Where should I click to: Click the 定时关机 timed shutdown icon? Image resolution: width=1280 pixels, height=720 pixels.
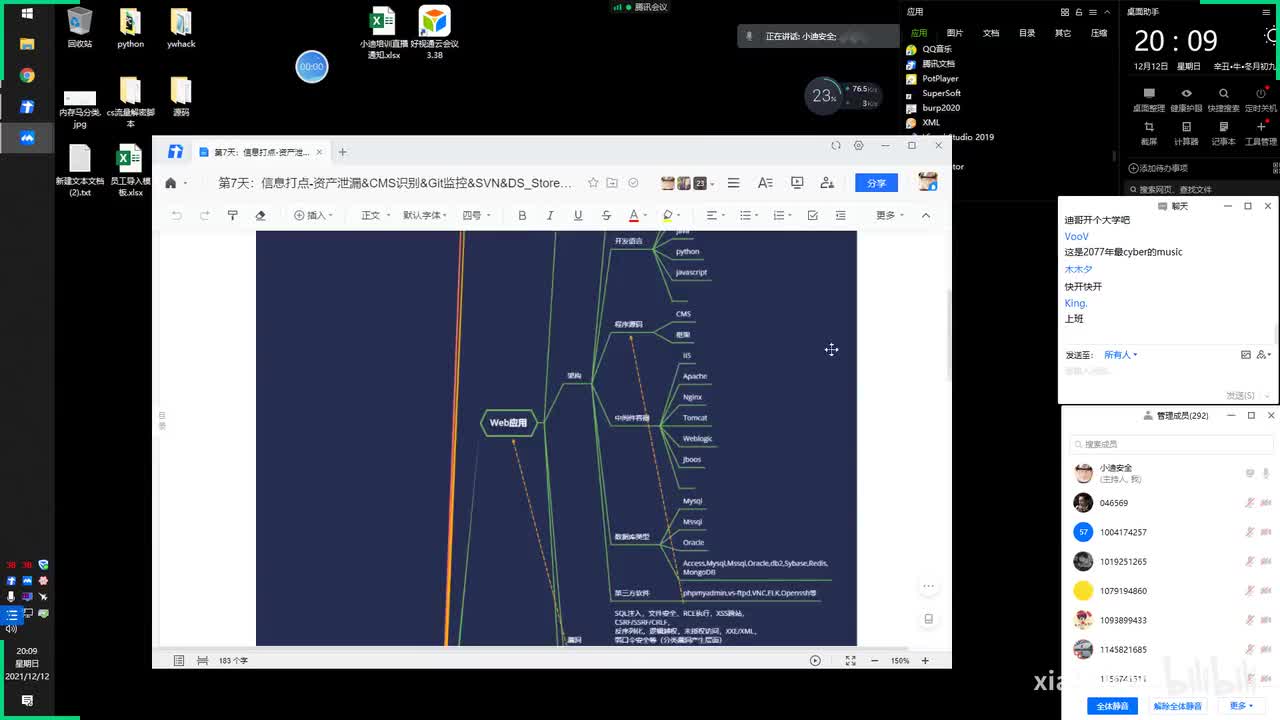1260,99
